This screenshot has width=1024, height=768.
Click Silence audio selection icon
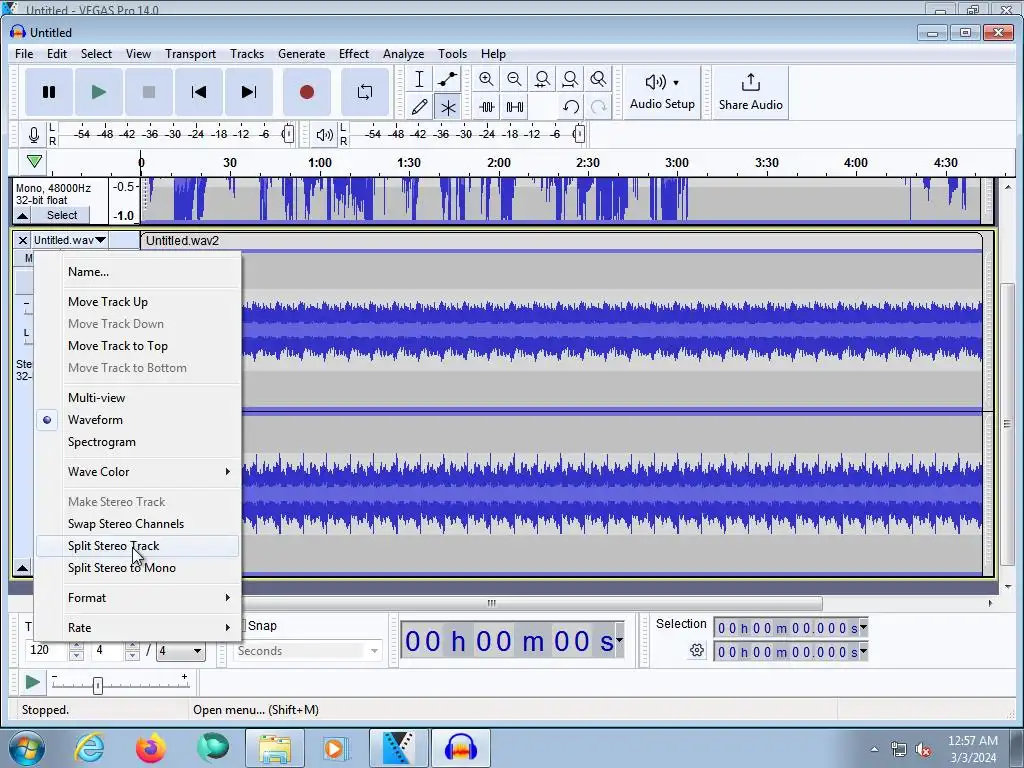click(x=515, y=107)
